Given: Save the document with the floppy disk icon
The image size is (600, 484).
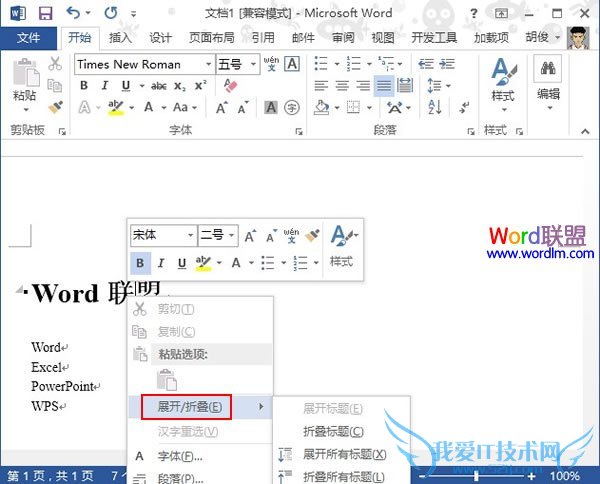Looking at the screenshot, I should tap(46, 13).
